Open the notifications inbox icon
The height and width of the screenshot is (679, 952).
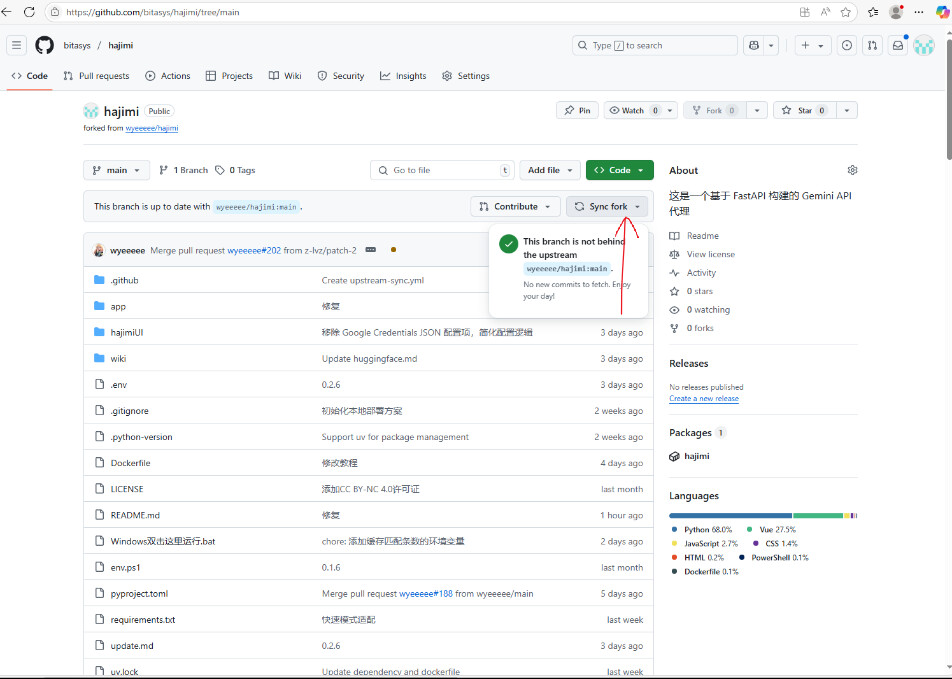[898, 45]
